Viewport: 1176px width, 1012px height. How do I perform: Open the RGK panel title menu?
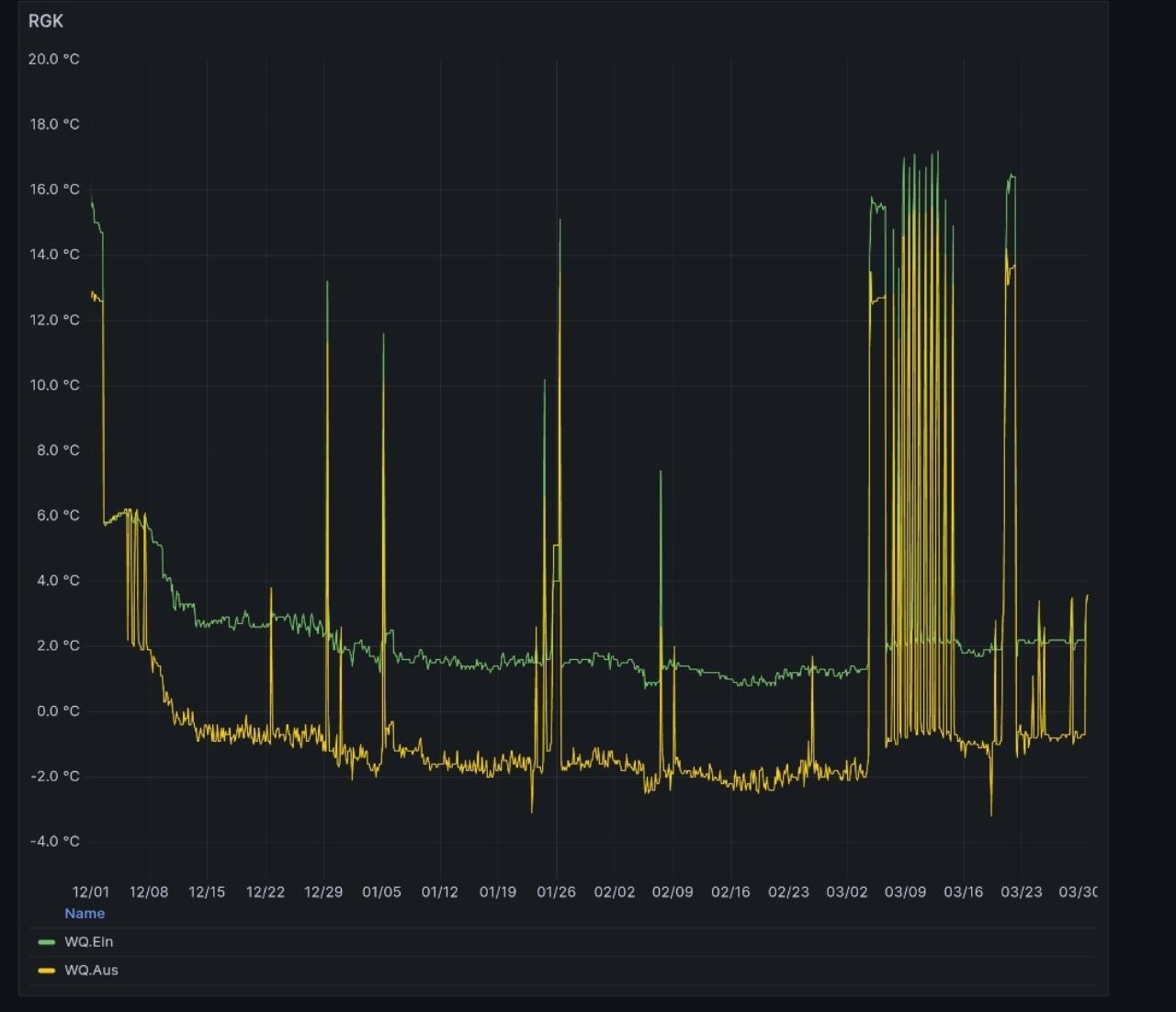coord(46,21)
